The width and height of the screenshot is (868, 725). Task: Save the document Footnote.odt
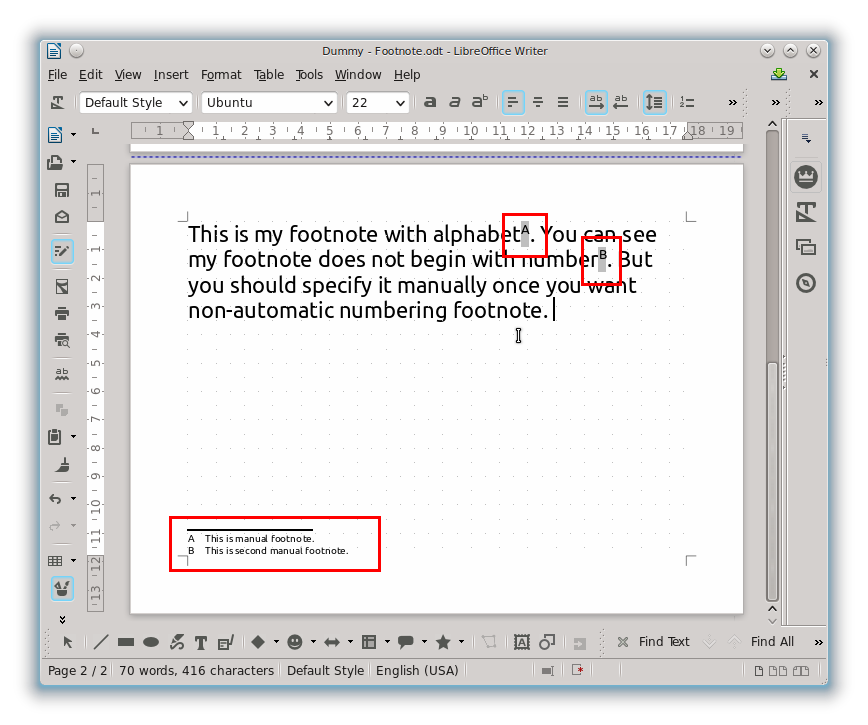tap(62, 191)
